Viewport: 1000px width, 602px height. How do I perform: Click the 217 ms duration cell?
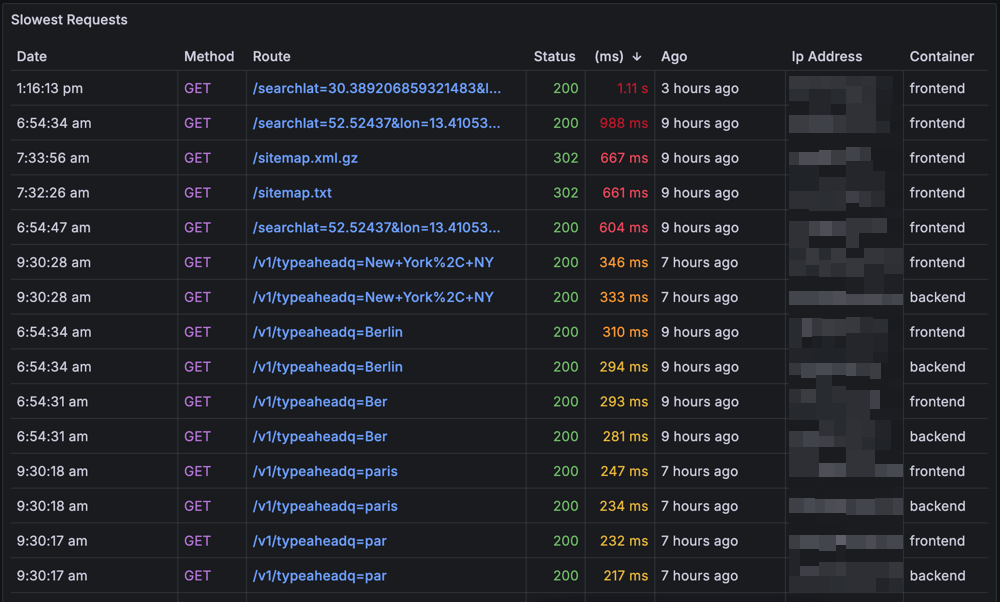[x=625, y=576]
